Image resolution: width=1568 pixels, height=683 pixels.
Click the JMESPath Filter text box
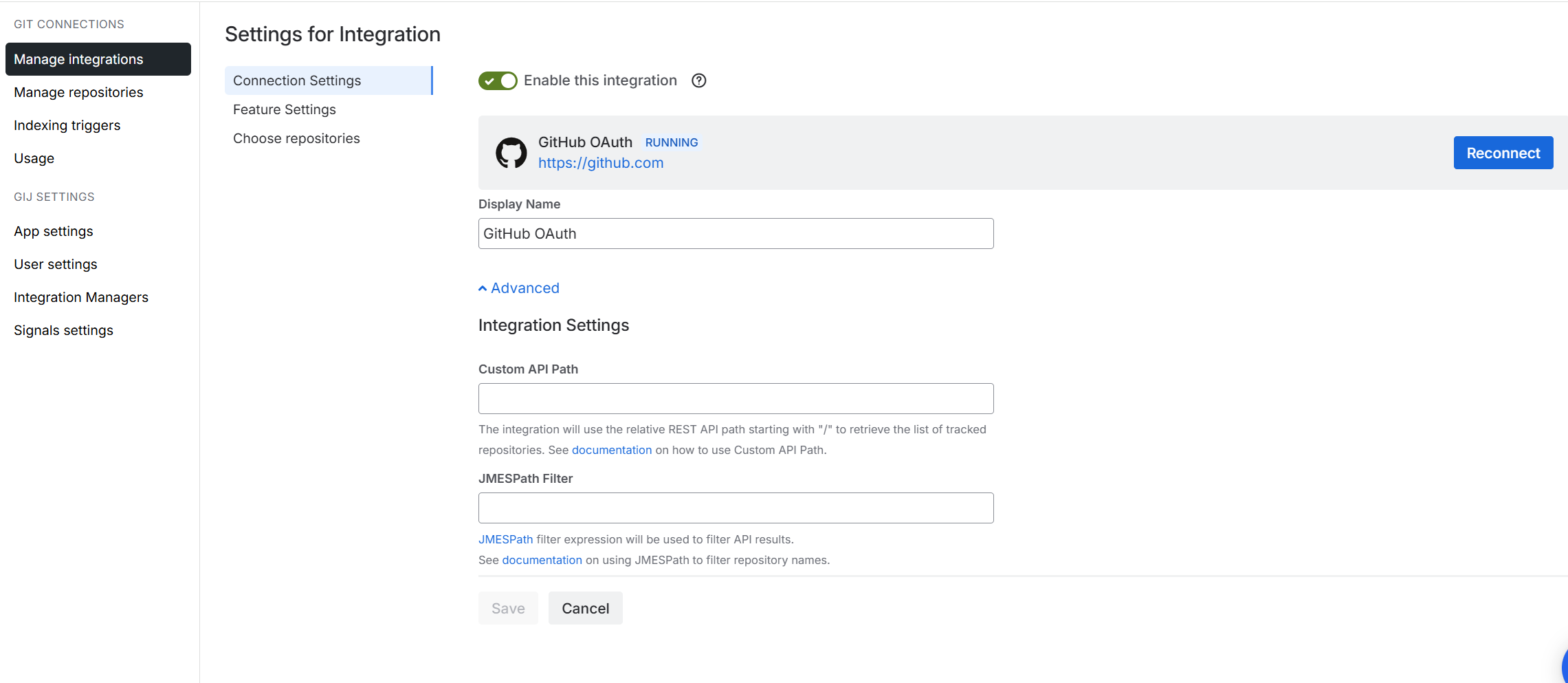(x=736, y=508)
